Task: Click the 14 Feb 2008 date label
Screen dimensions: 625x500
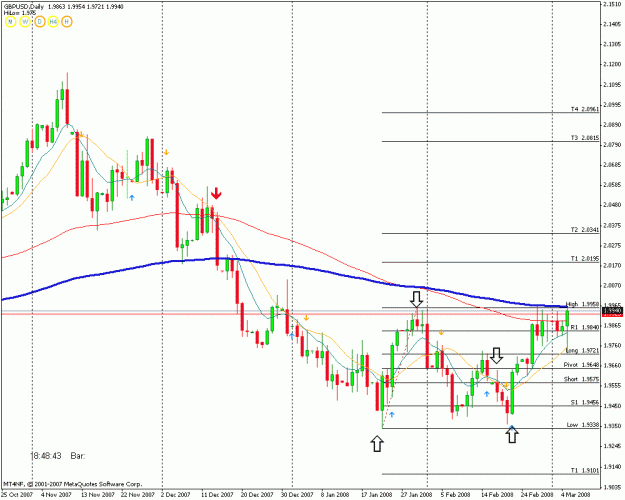Action: (497, 494)
